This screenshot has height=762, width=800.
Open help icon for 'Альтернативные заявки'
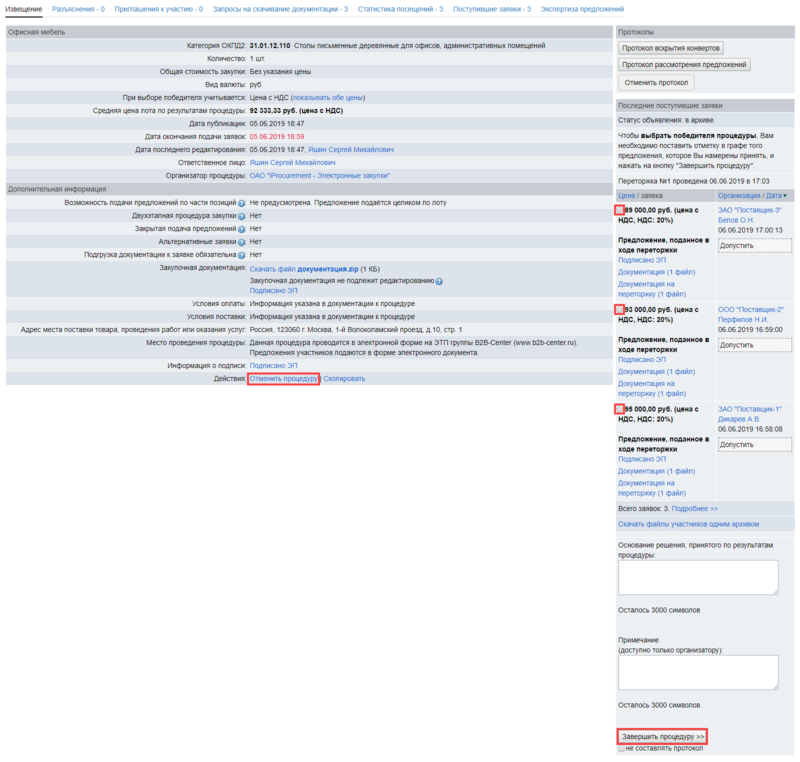(x=242, y=242)
